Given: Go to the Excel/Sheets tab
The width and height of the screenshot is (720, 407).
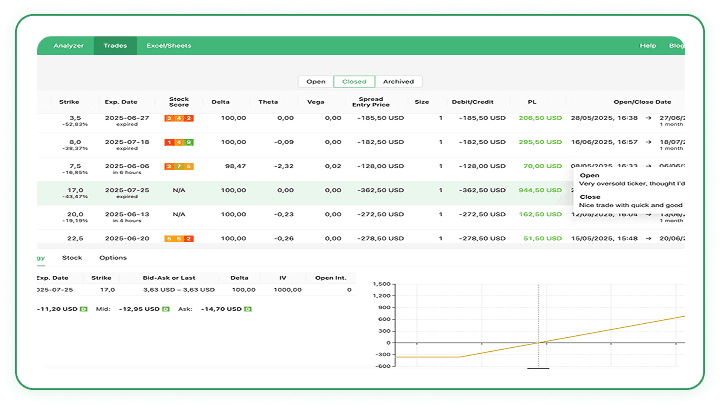Looking at the screenshot, I should point(169,45).
